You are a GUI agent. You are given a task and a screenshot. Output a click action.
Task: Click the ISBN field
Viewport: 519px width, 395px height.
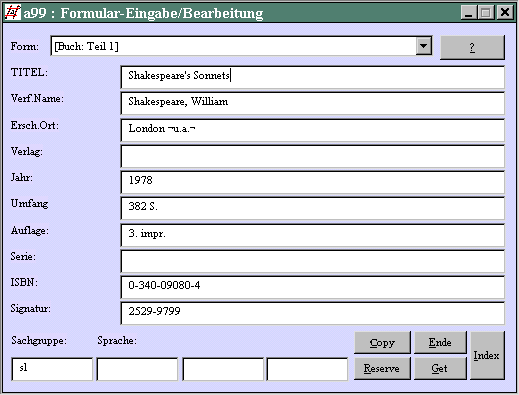pos(313,287)
